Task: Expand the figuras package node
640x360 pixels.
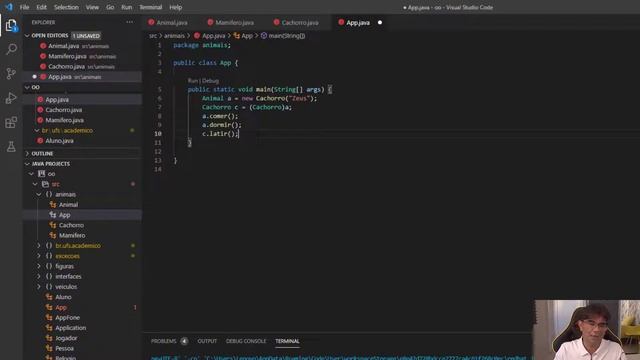Action: [39, 266]
